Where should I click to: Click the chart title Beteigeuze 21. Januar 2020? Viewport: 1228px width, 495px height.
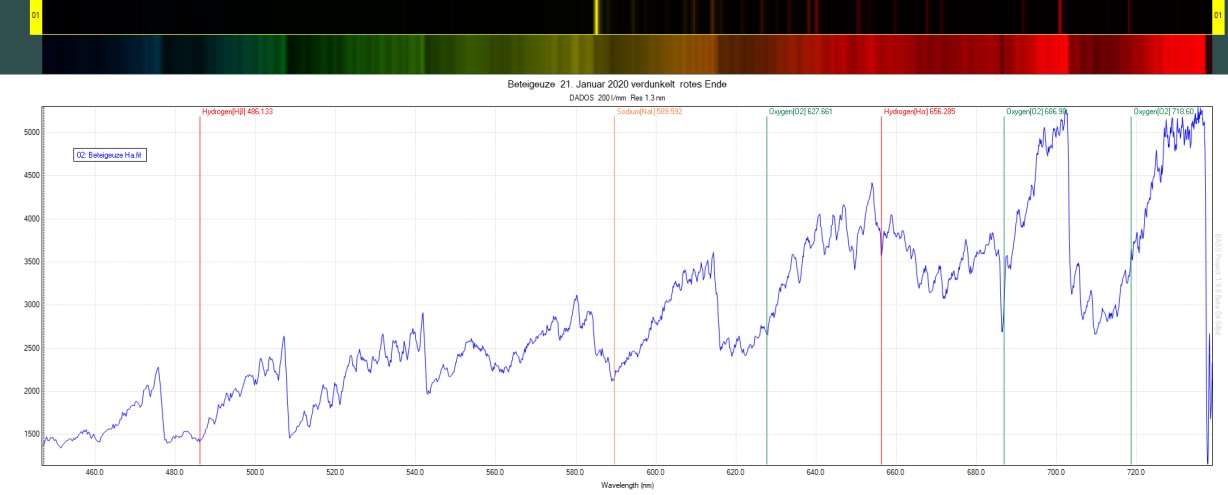pos(617,85)
